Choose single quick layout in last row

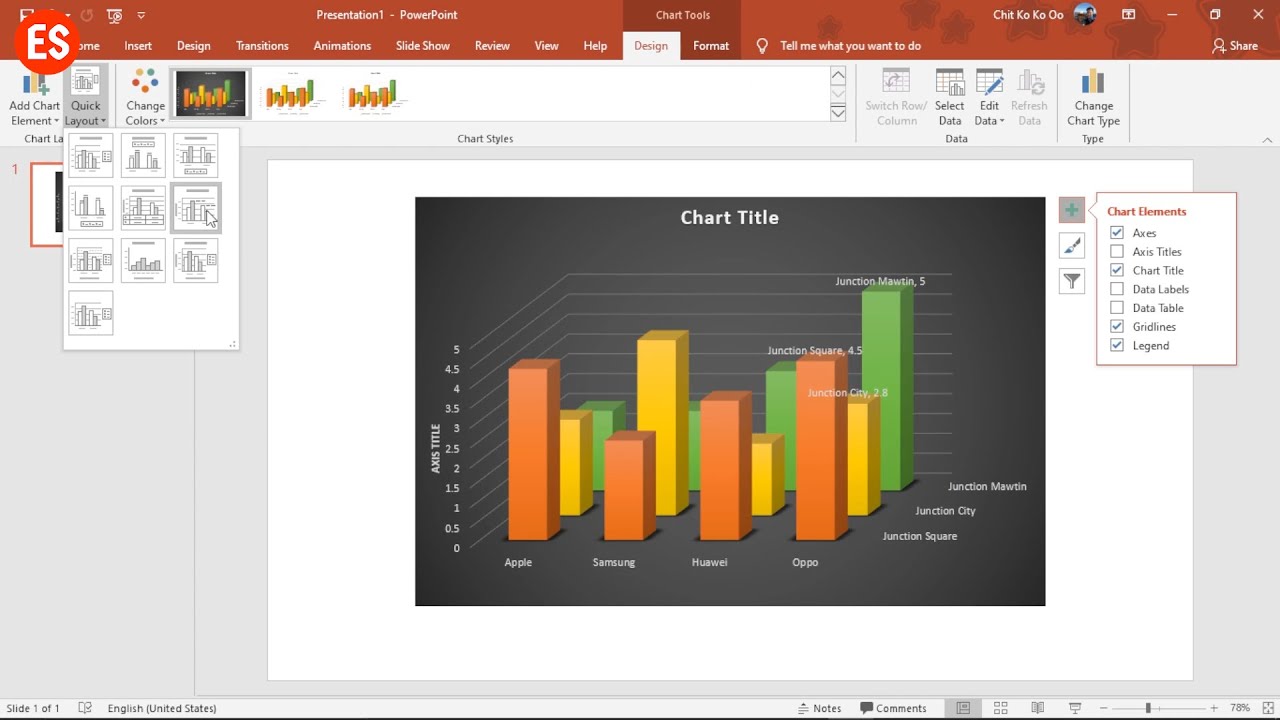pos(91,312)
